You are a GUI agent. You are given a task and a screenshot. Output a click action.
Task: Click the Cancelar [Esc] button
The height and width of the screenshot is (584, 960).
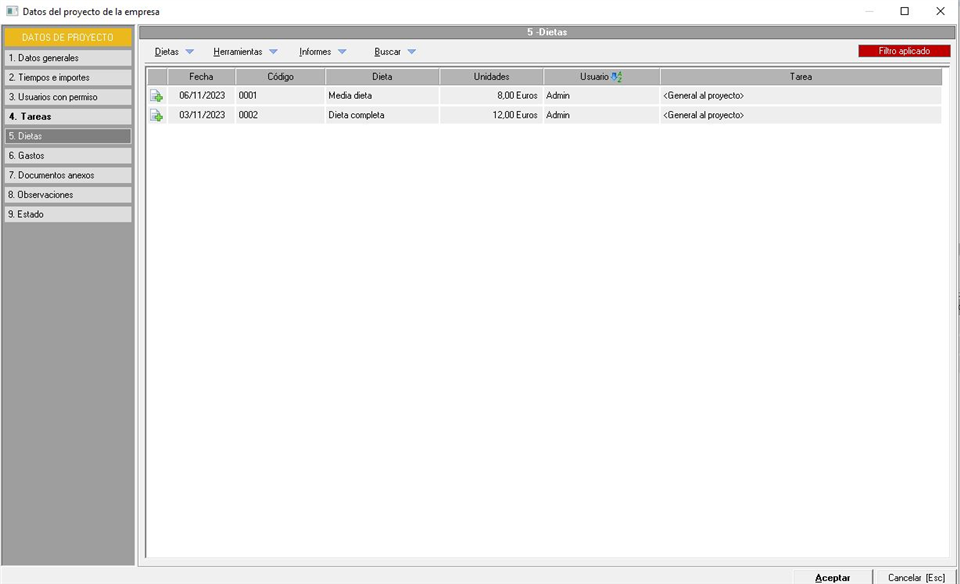pos(916,577)
